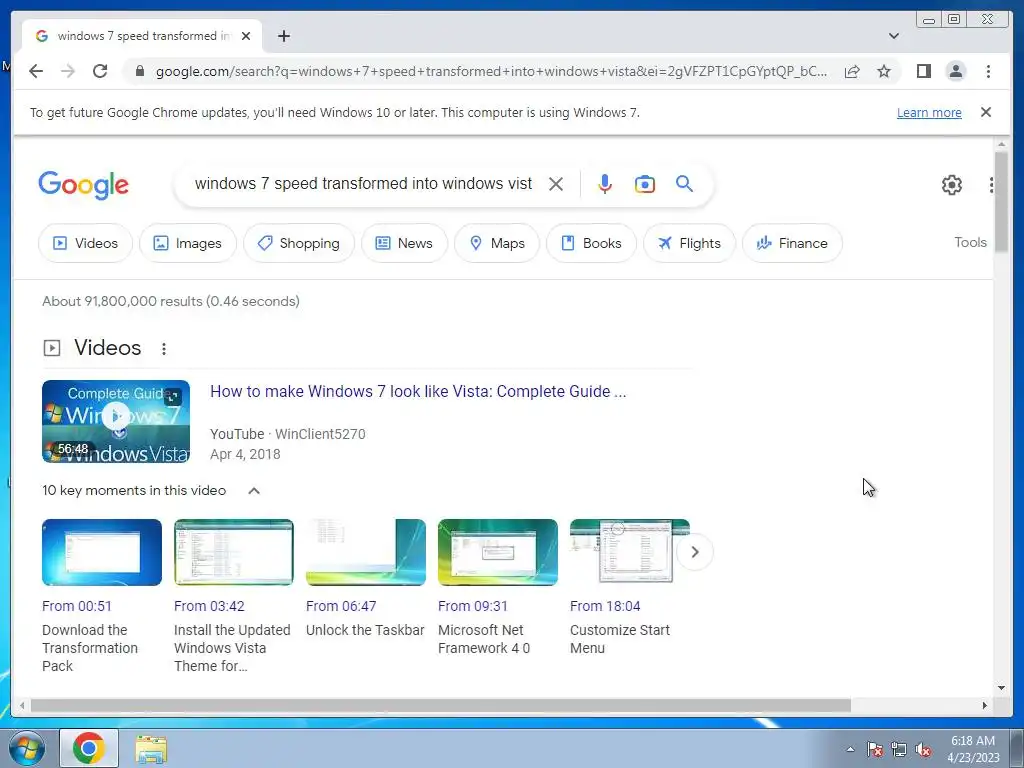Click the forward navigation arrow
Image resolution: width=1024 pixels, height=768 pixels.
[68, 71]
